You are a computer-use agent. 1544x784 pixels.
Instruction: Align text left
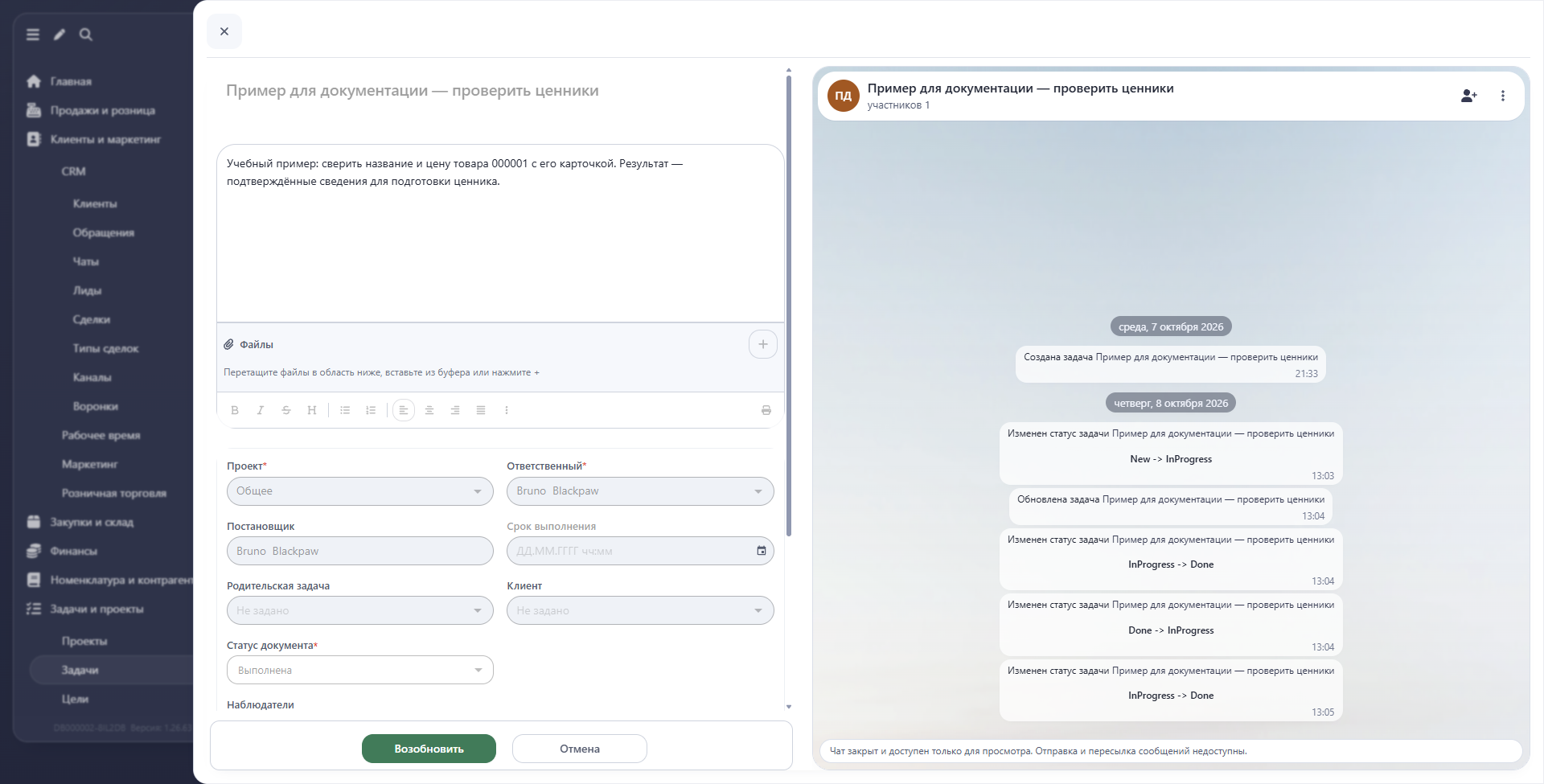coord(404,410)
